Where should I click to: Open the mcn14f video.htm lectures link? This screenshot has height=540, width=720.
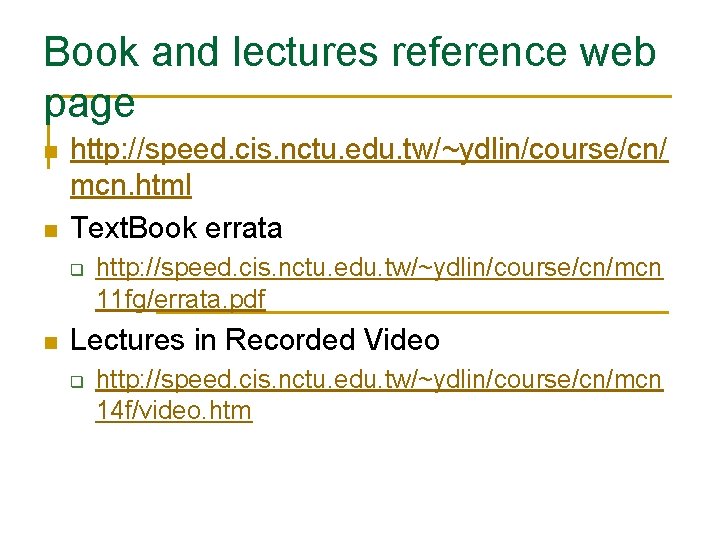379,380
